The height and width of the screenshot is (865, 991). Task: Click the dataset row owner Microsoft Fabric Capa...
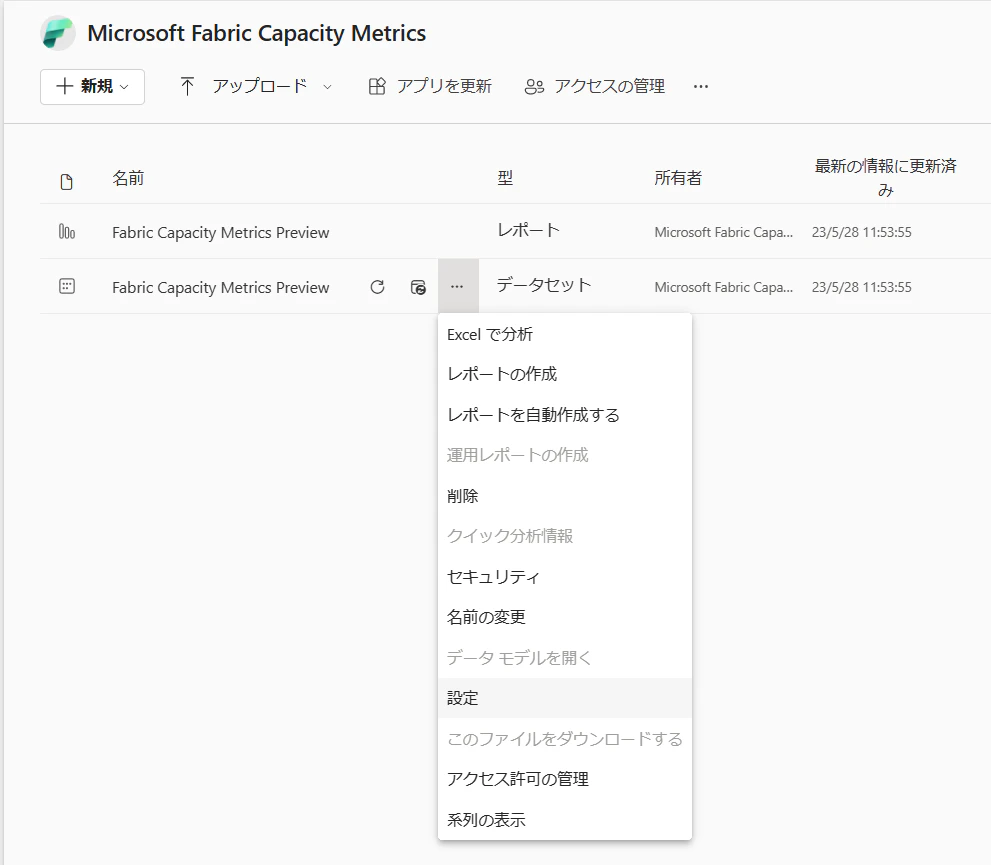(724, 287)
